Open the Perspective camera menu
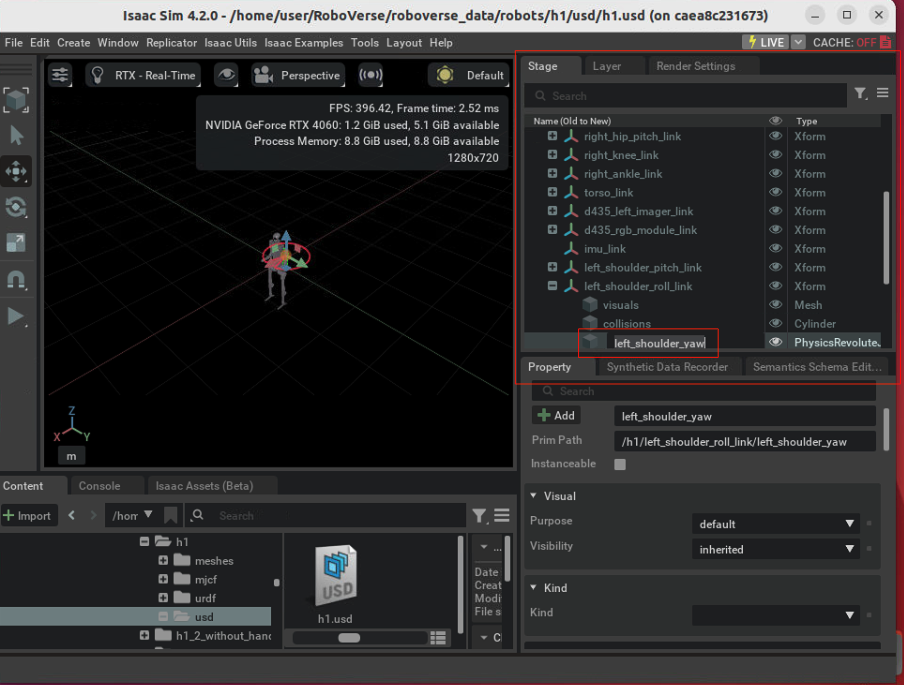The height and width of the screenshot is (685, 904). click(297, 75)
